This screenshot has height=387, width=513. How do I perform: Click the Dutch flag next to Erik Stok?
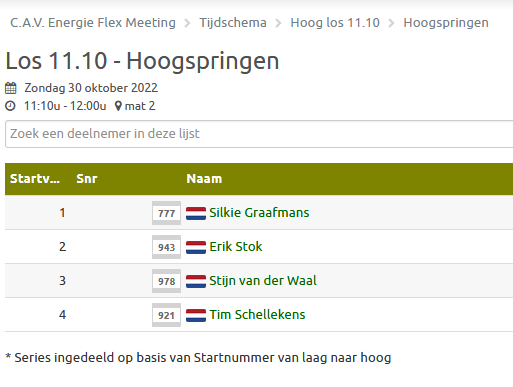pyautogui.click(x=196, y=247)
